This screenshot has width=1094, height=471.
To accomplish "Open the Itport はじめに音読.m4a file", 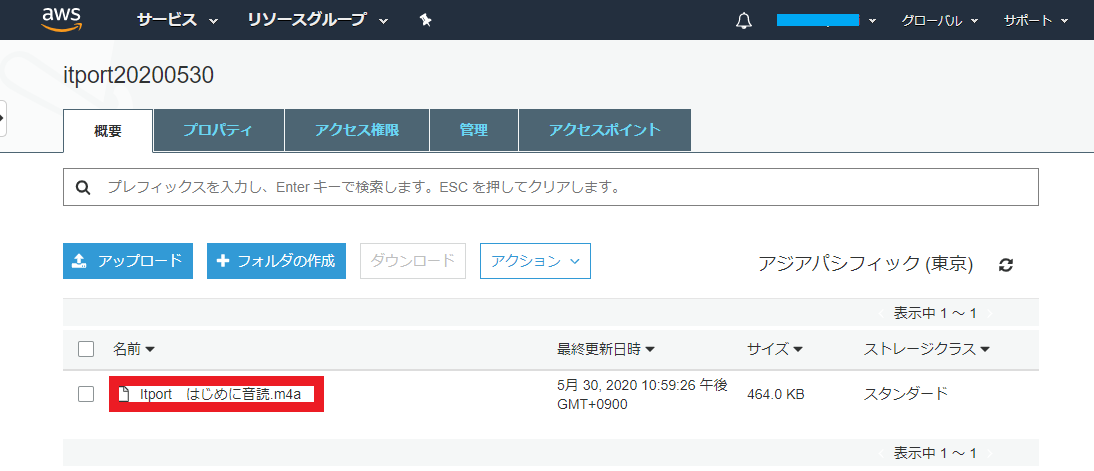I will (x=220, y=394).
